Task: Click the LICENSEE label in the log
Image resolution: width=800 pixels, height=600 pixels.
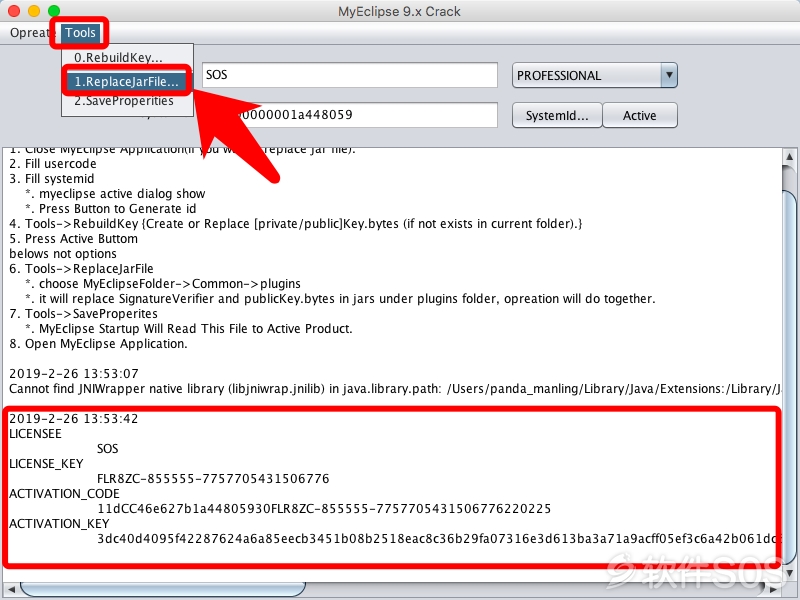Action: point(35,434)
